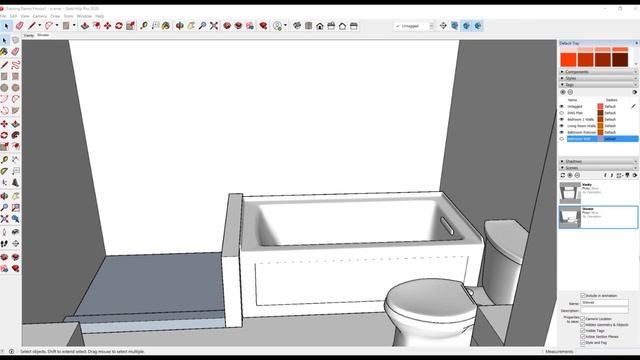
Task: Switch to the Vanity scene tab
Action: click(x=29, y=36)
